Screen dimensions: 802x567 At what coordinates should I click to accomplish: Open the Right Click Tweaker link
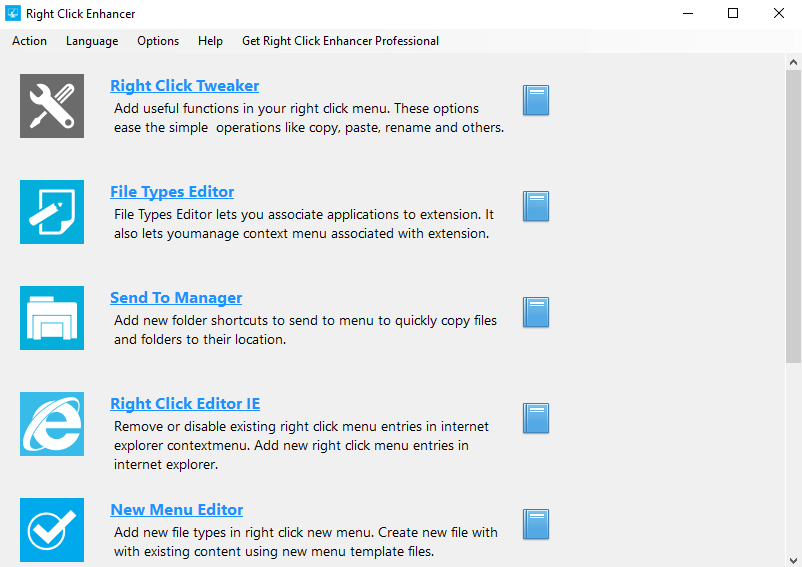click(x=185, y=85)
